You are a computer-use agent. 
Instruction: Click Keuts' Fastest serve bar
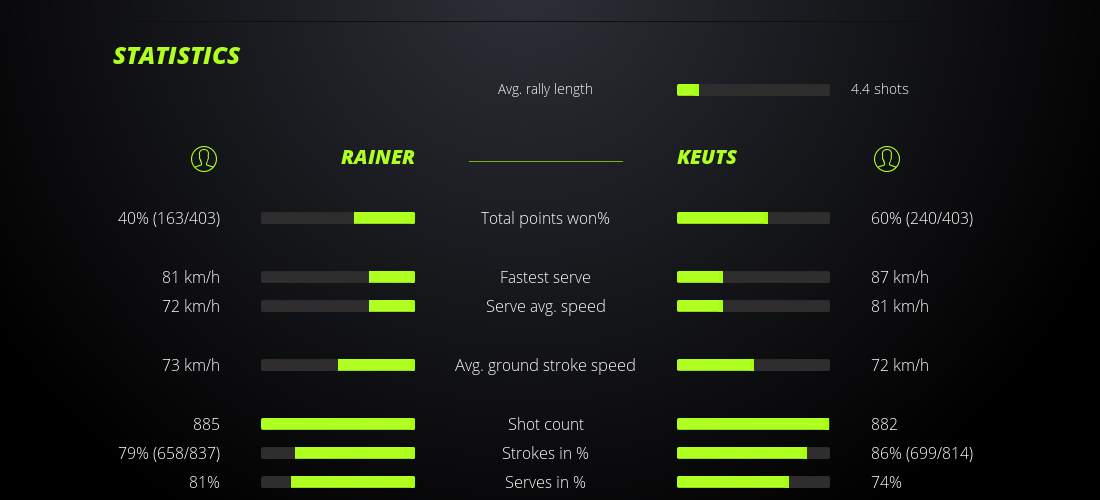753,277
